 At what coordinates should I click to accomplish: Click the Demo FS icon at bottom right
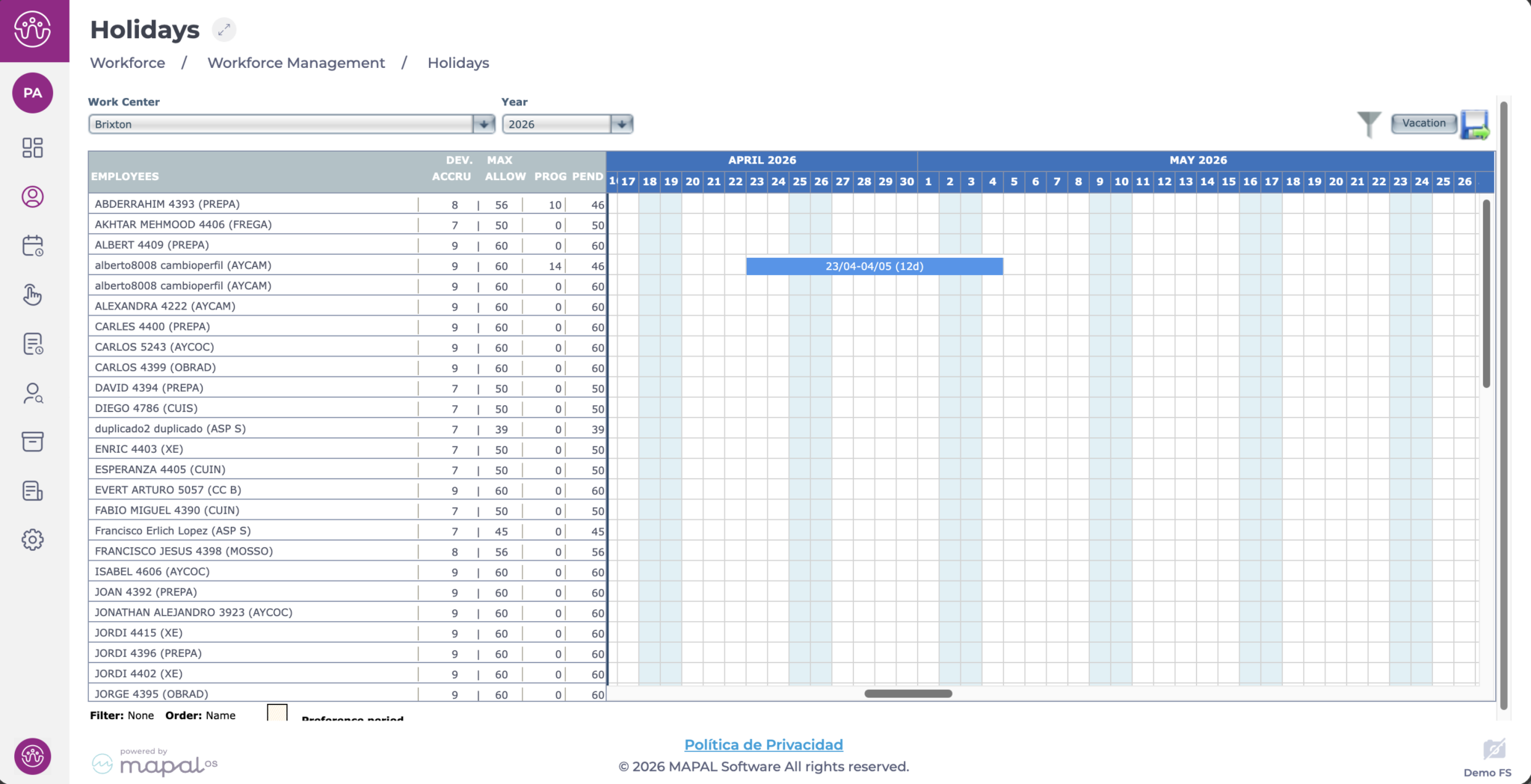click(x=1493, y=750)
